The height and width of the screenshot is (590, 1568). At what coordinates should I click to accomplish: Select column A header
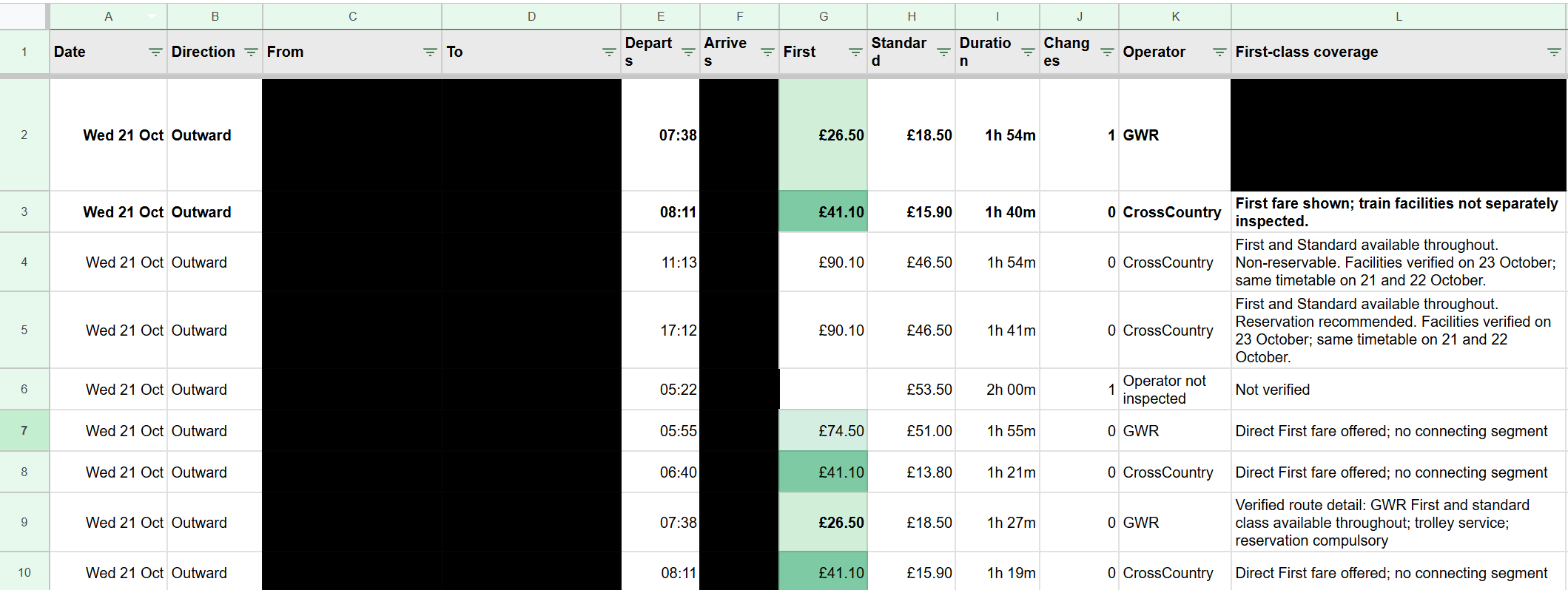coord(108,16)
